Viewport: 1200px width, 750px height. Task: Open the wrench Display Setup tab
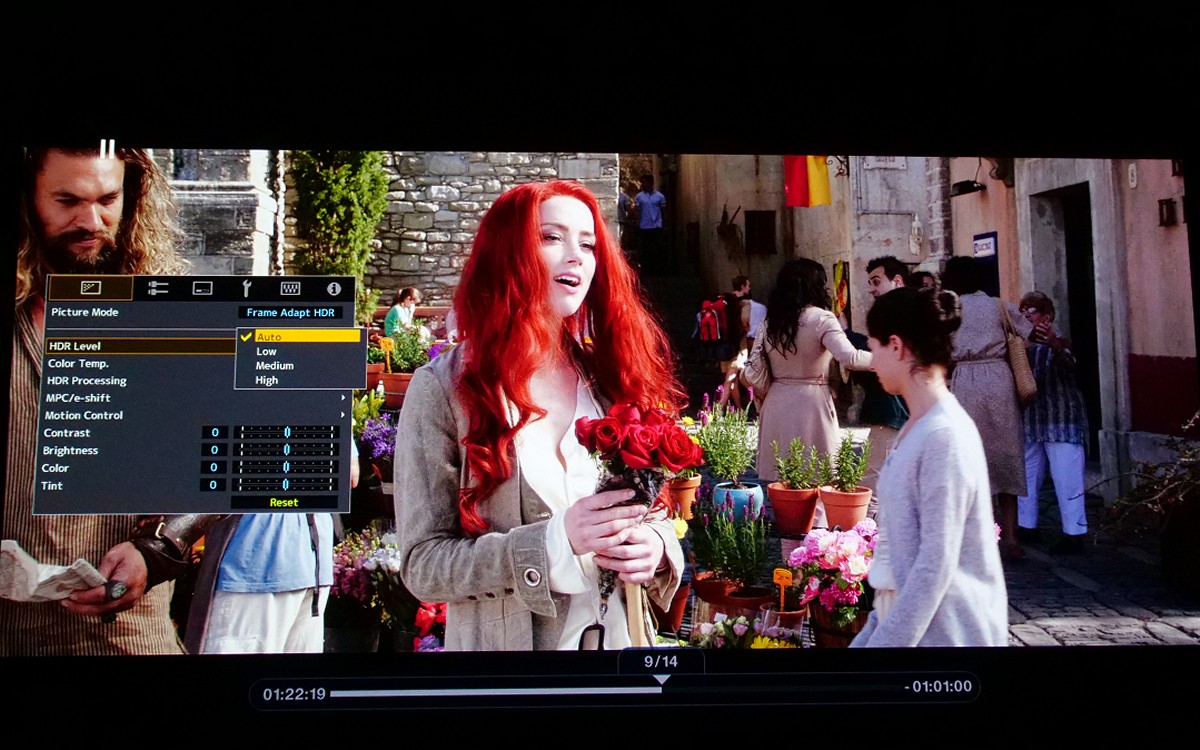coord(246,288)
